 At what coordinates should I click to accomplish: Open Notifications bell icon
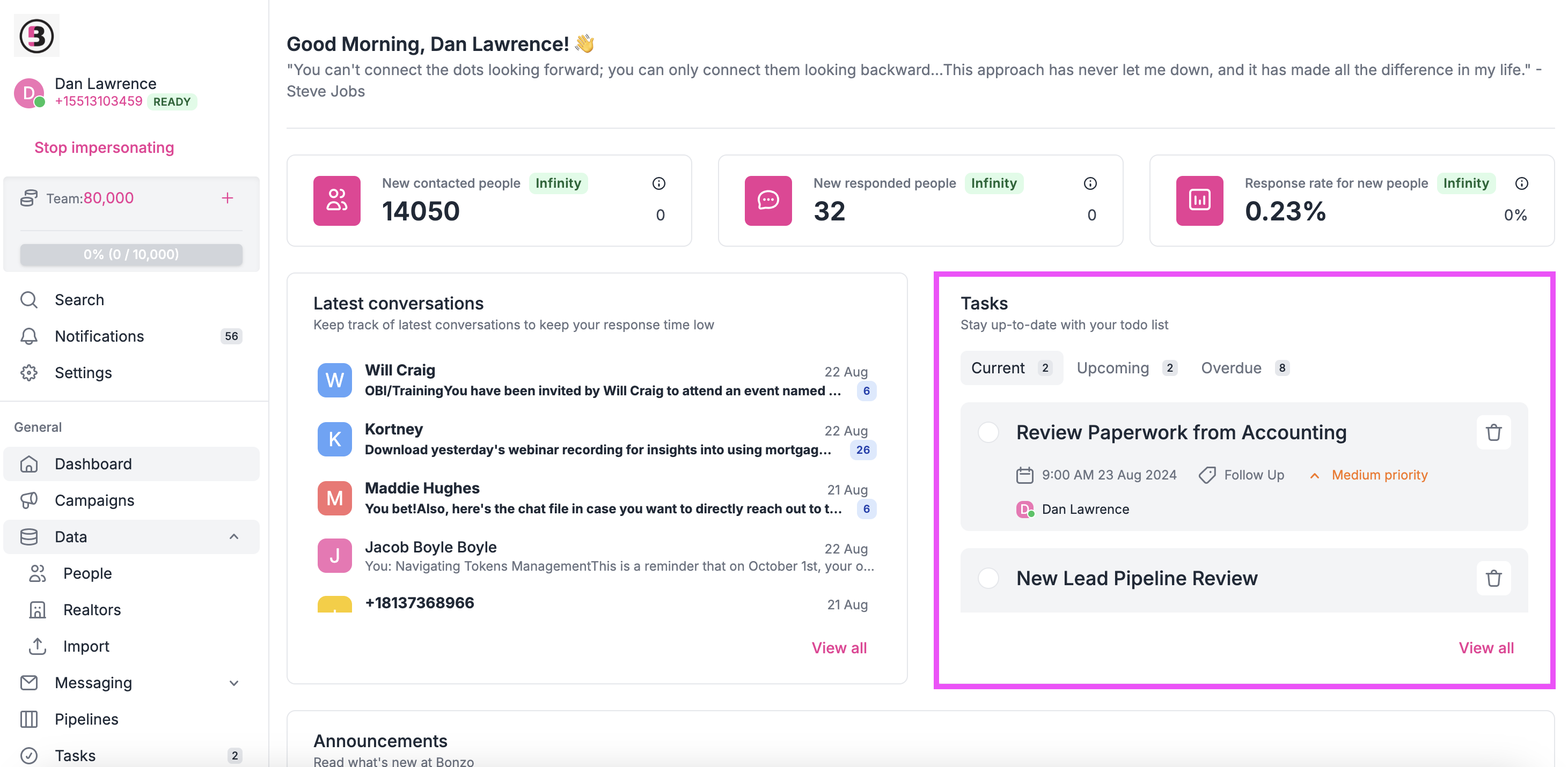28,336
